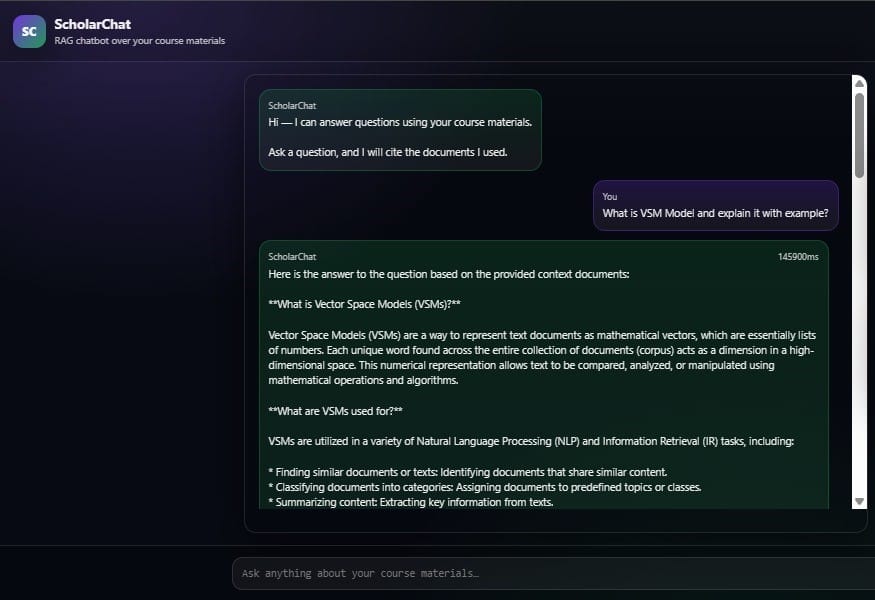875x600 pixels.
Task: Click the ScholarChat label on answer message
Action: 292,257
